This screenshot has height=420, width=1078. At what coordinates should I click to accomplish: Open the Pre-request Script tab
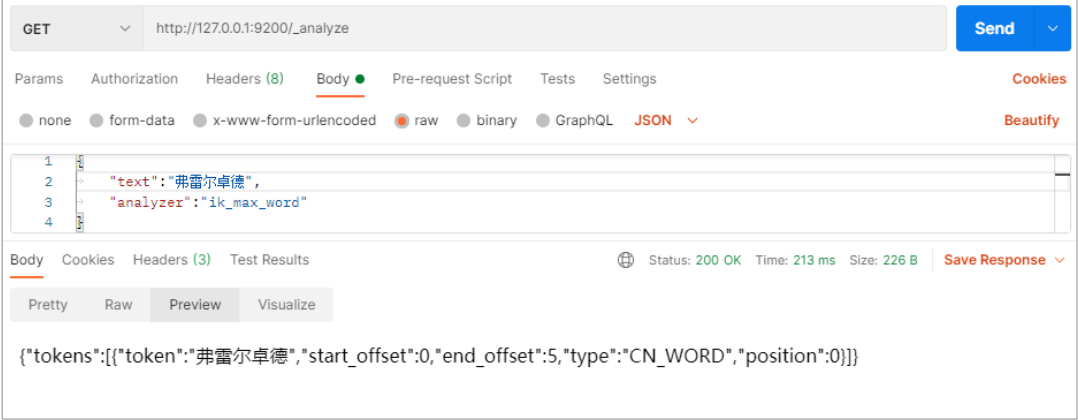(x=452, y=79)
